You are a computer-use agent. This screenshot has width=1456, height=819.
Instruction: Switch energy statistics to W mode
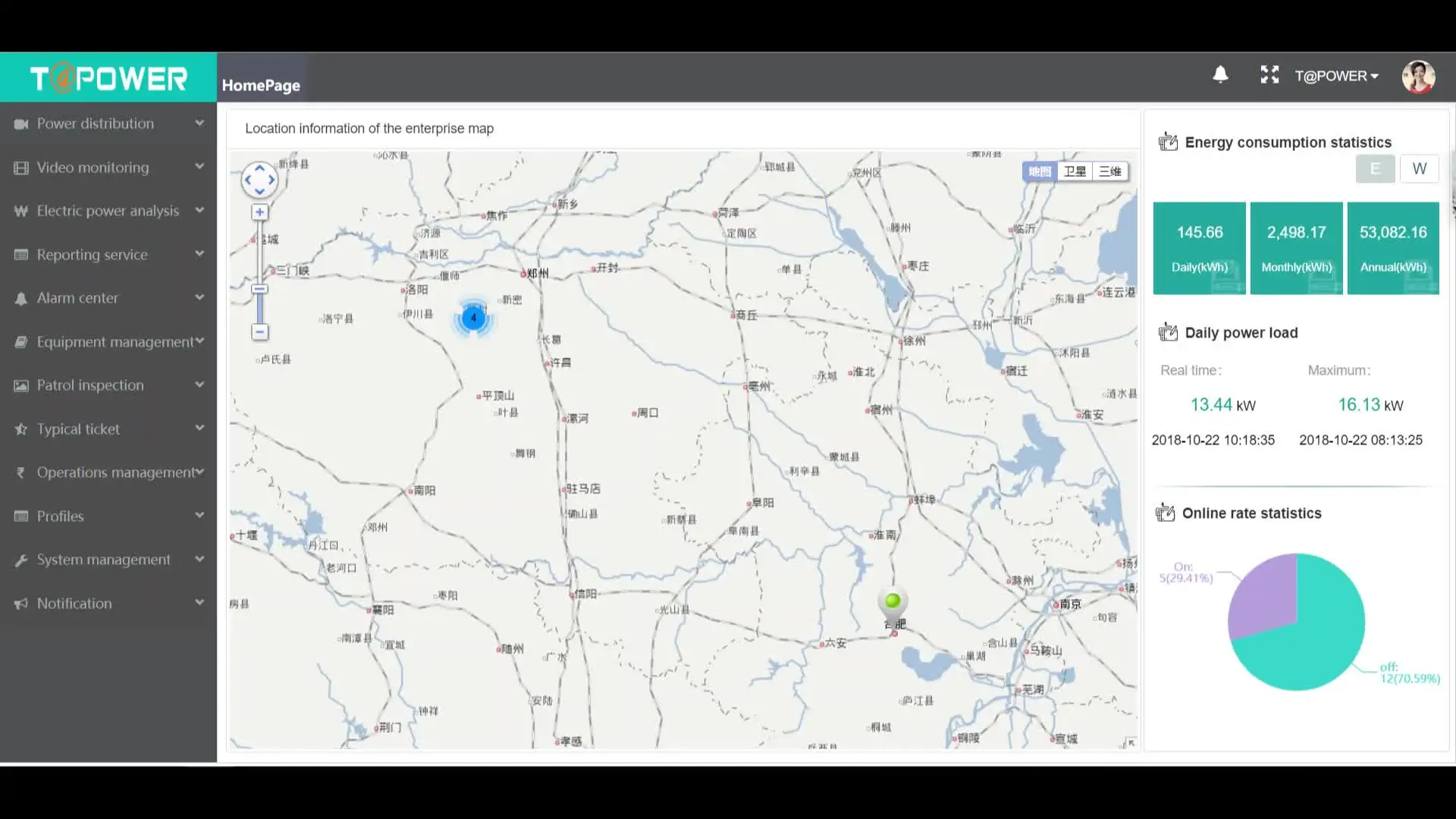point(1419,168)
